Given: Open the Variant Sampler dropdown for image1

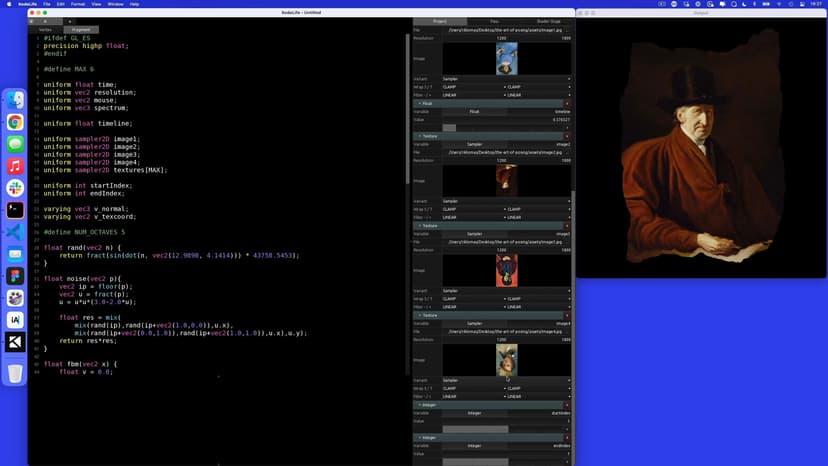Looking at the screenshot, I should tap(506, 79).
